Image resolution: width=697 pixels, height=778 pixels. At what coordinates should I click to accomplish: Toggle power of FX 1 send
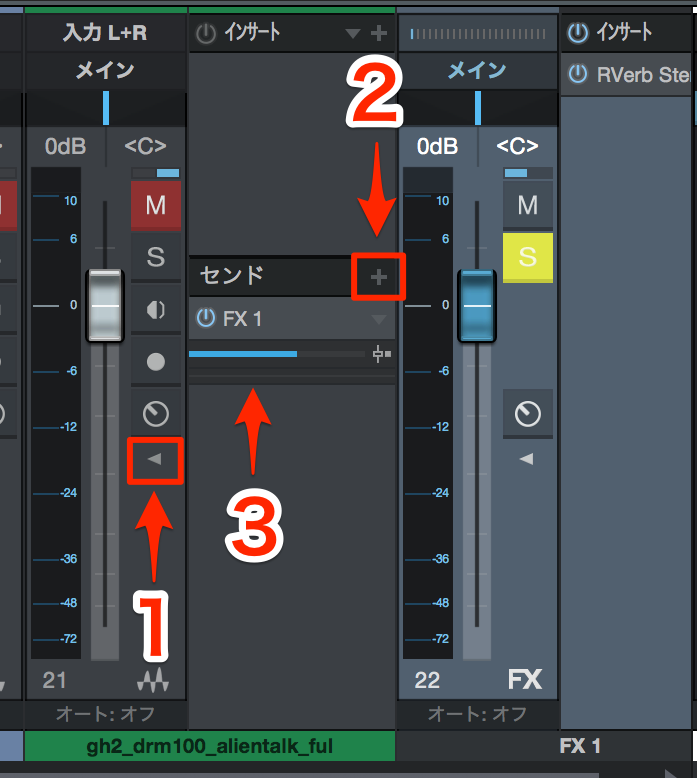206,318
